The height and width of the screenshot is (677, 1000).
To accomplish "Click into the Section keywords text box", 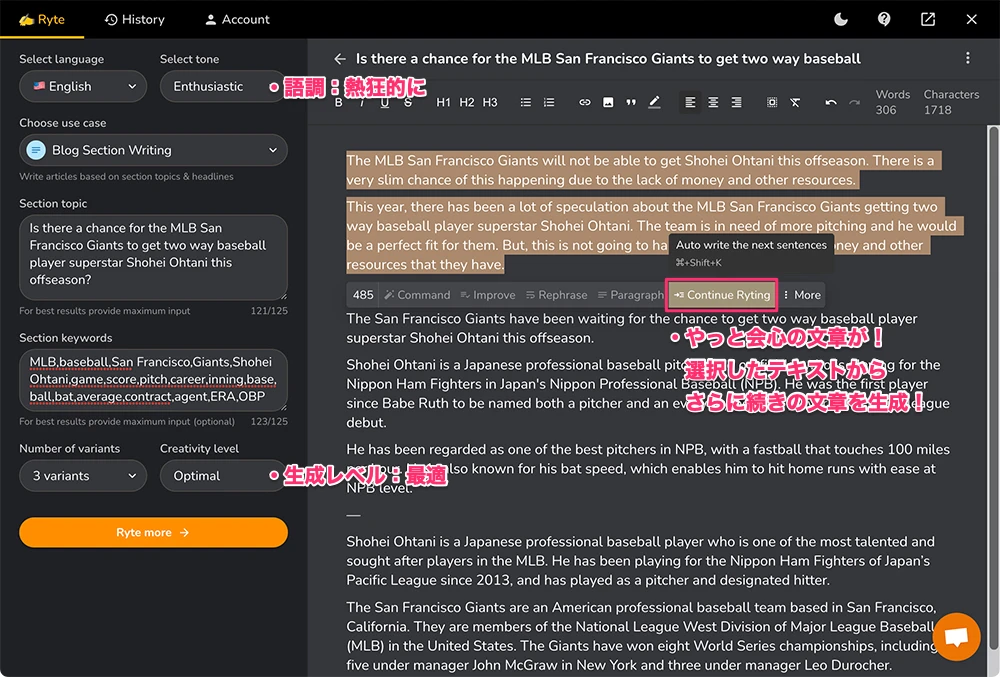I will pyautogui.click(x=153, y=380).
